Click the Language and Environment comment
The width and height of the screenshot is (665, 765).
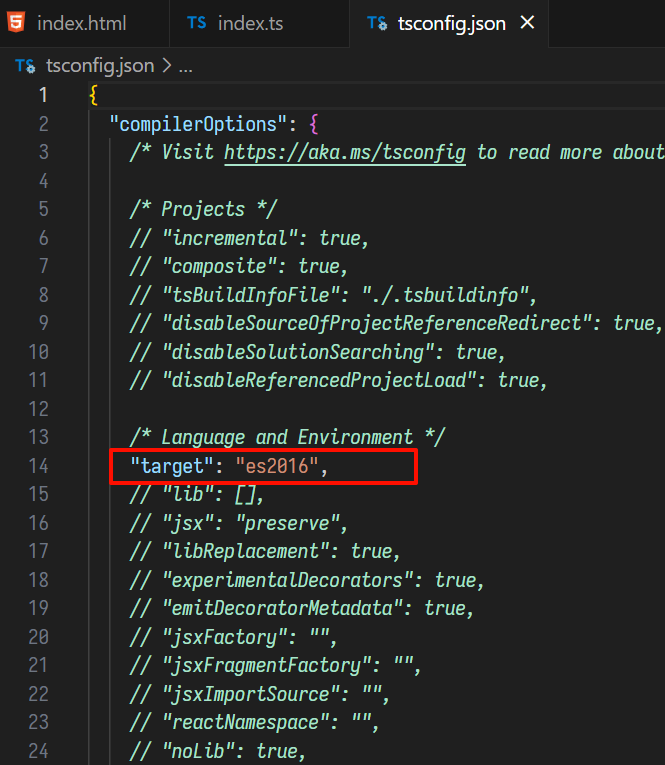click(288, 437)
